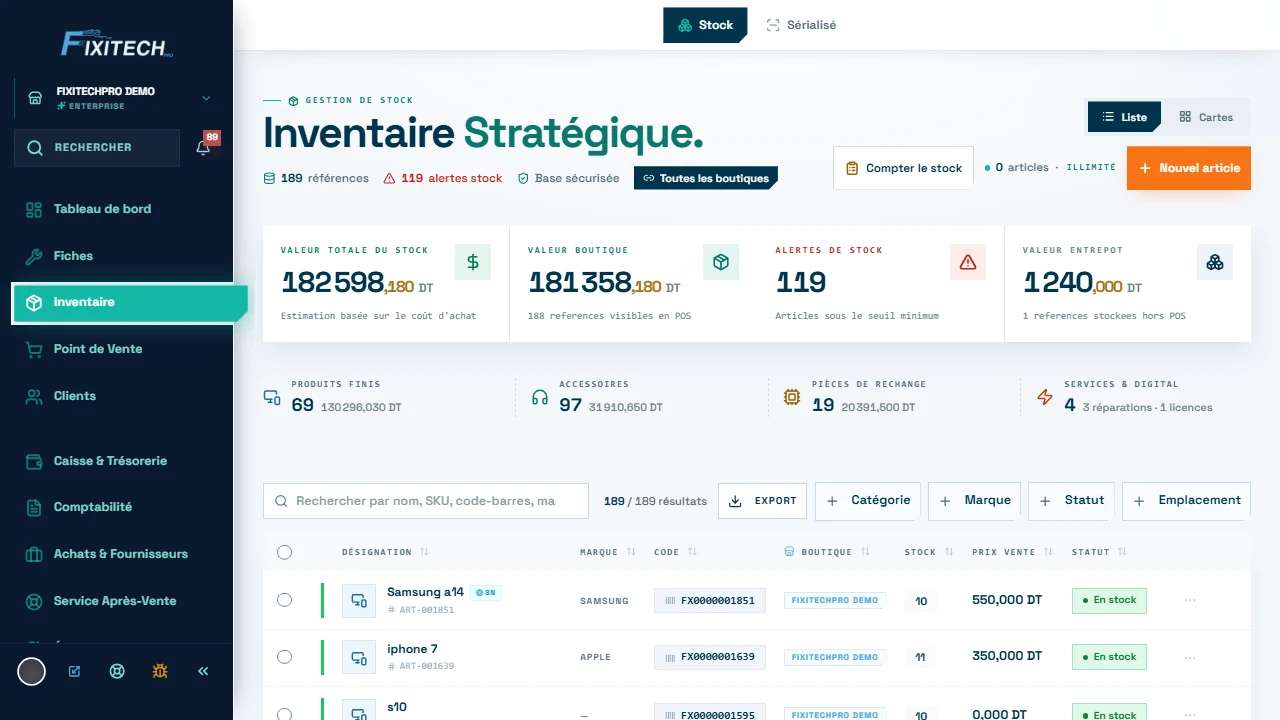This screenshot has width=1280, height=720.
Task: Open the Emplacement filter dropdown
Action: (x=1186, y=500)
